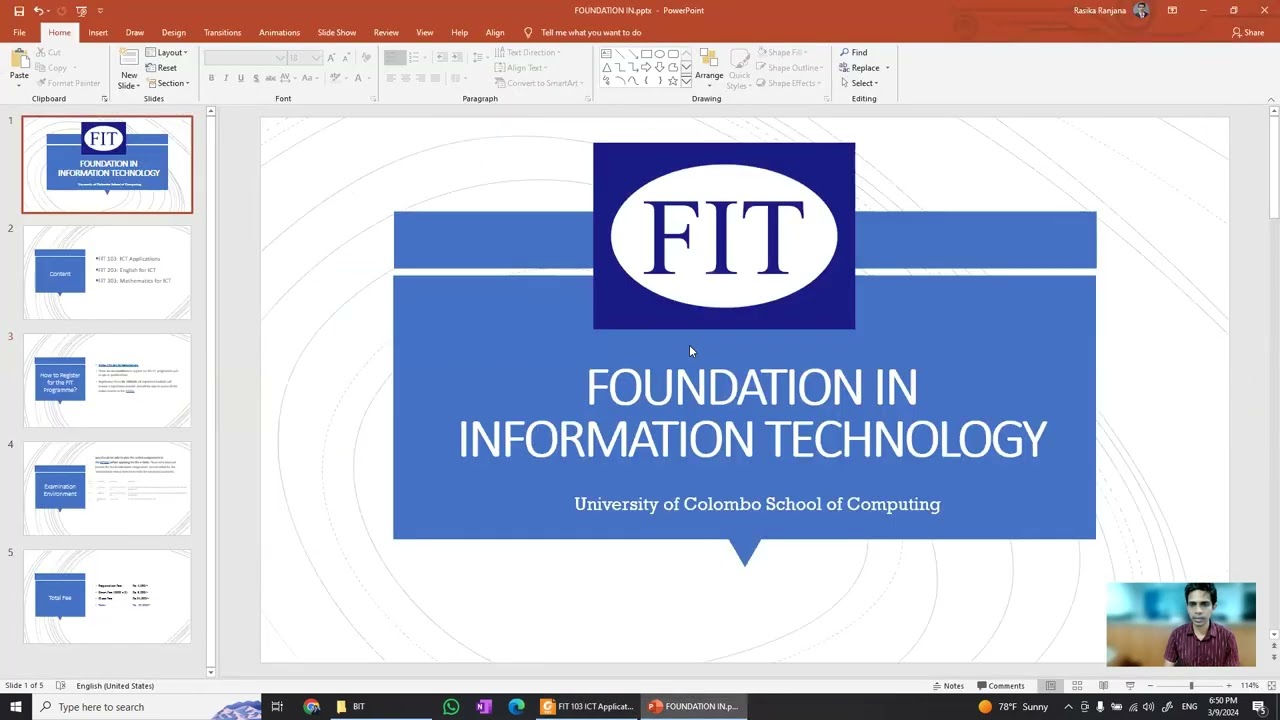Pick the rectangle shape in shapes gallery
Viewport: 1280px width, 720px height.
click(x=646, y=54)
